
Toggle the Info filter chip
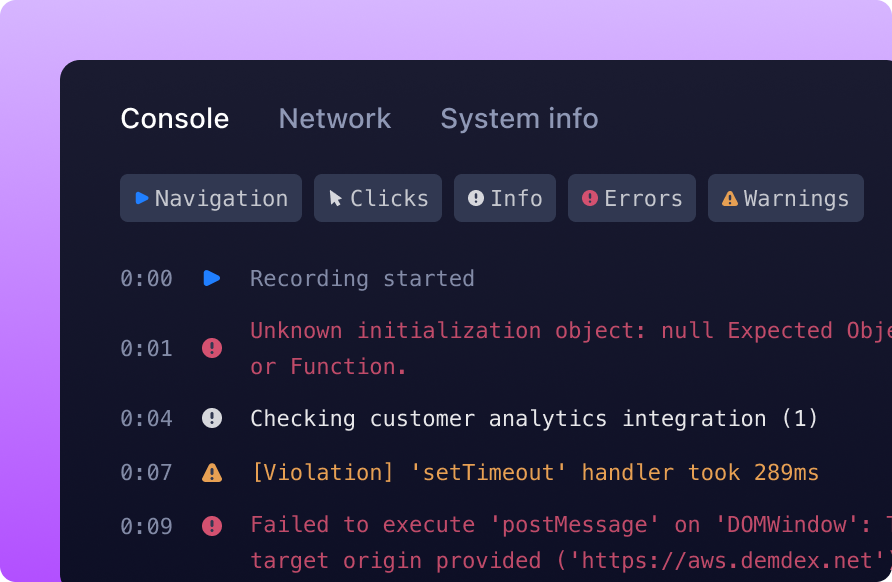point(505,198)
